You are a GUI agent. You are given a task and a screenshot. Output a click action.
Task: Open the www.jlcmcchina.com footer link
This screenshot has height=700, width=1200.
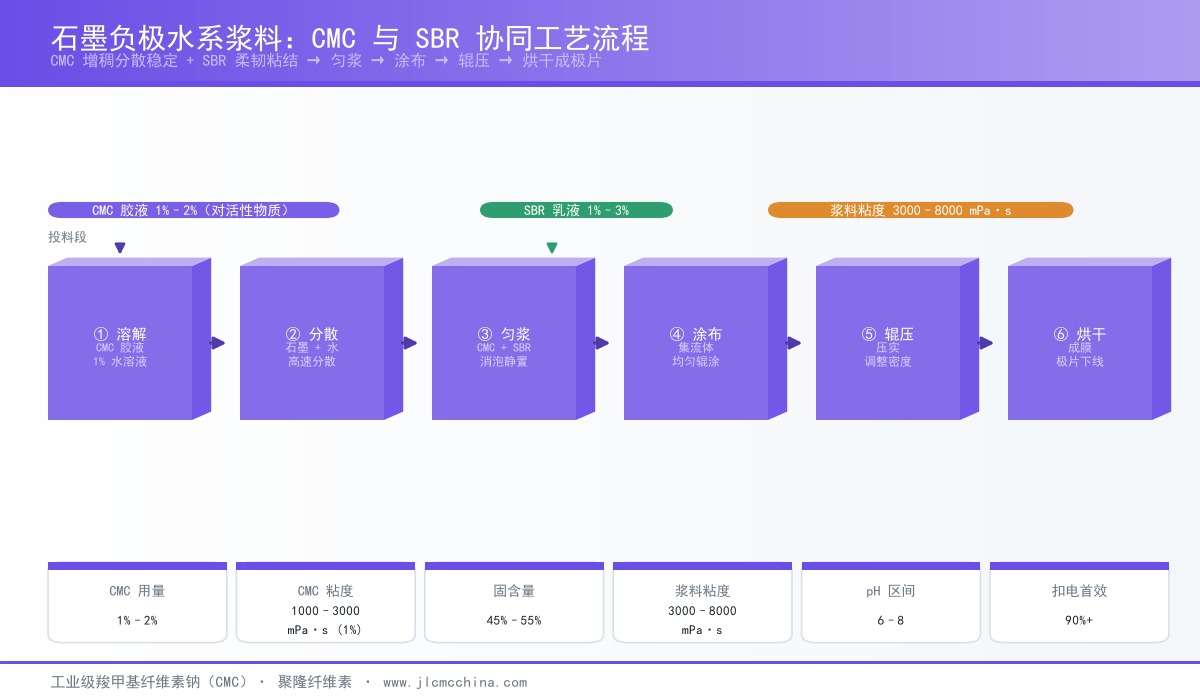[x=455, y=683]
